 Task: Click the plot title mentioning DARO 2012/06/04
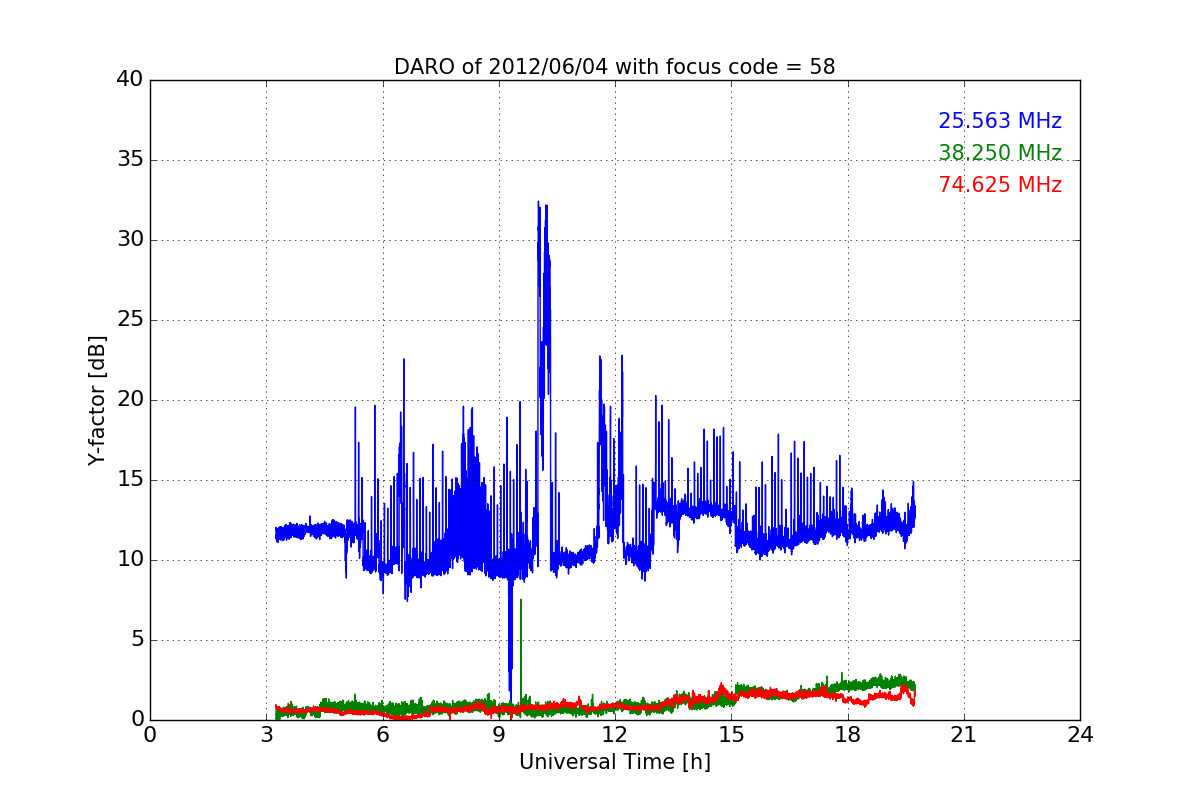[614, 67]
